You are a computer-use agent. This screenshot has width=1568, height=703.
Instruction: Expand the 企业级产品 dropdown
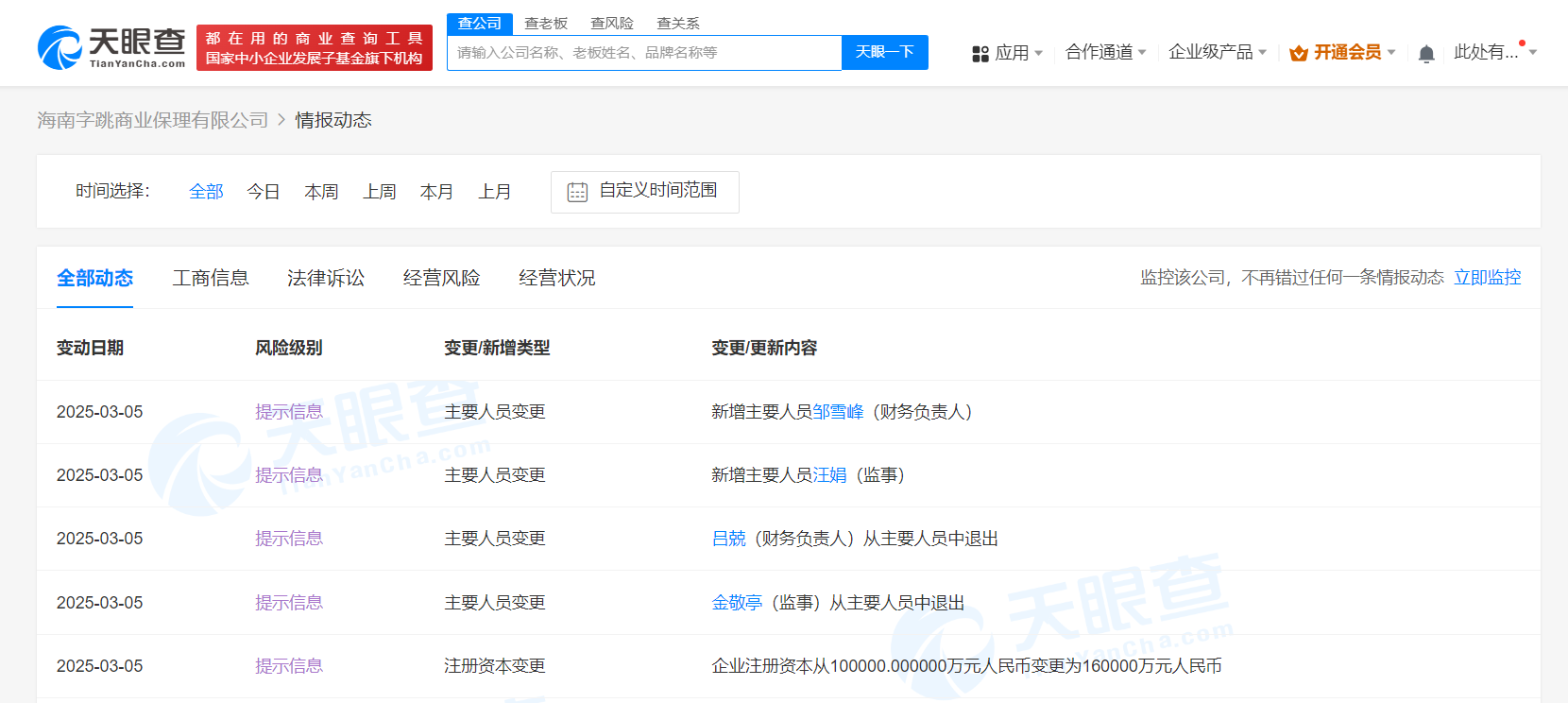coord(1218,52)
